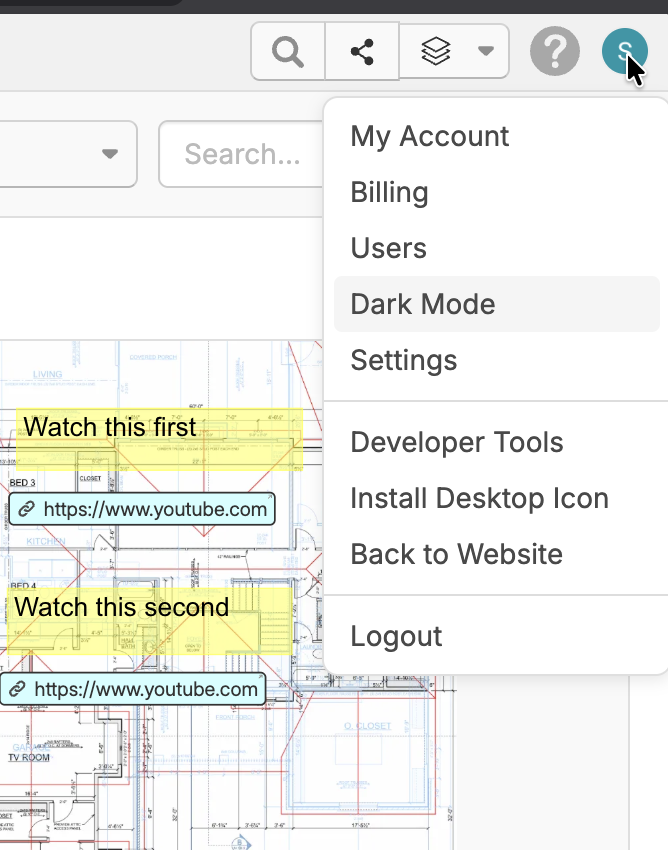Click chain icon on second YouTube link
This screenshot has width=668, height=850.
(18, 690)
